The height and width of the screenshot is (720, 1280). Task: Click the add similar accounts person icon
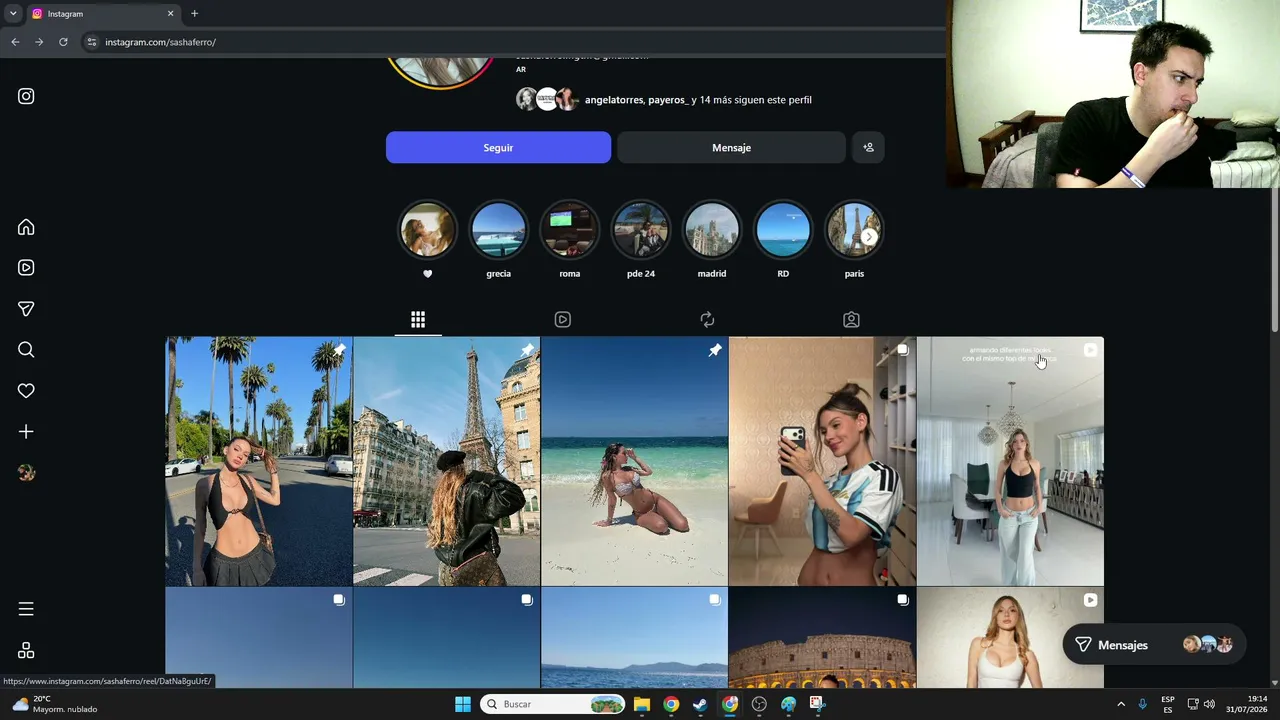[x=868, y=147]
